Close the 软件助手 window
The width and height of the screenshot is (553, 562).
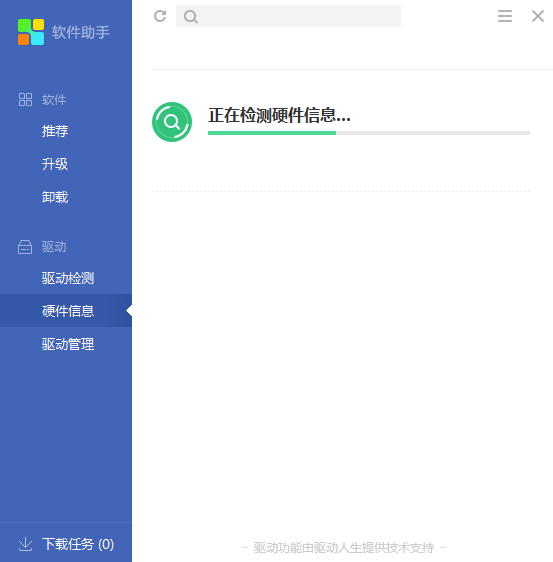click(x=538, y=16)
